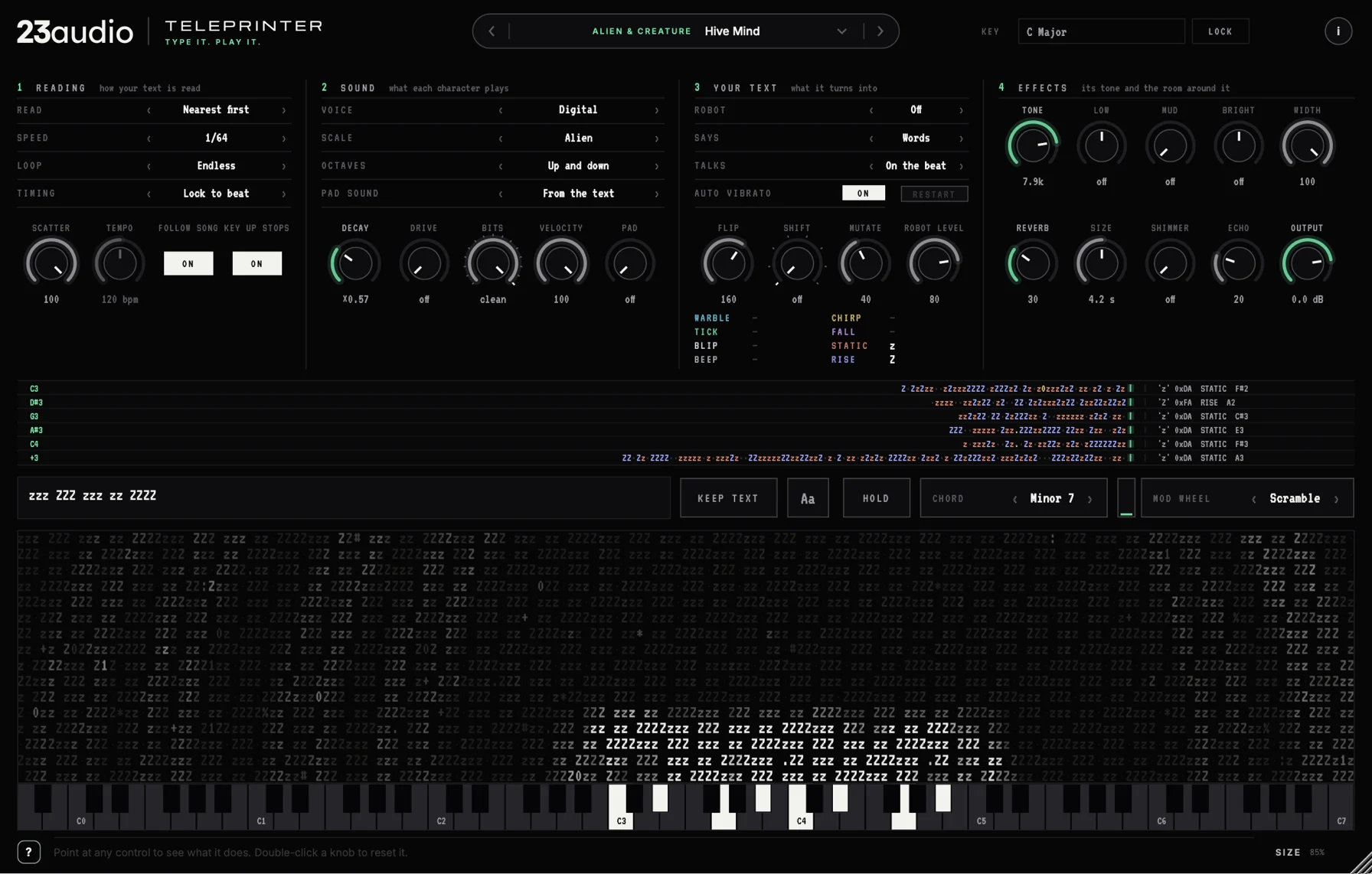Click the OUTPUT knob
Screen dimensions: 1372x874
[x=1307, y=263]
